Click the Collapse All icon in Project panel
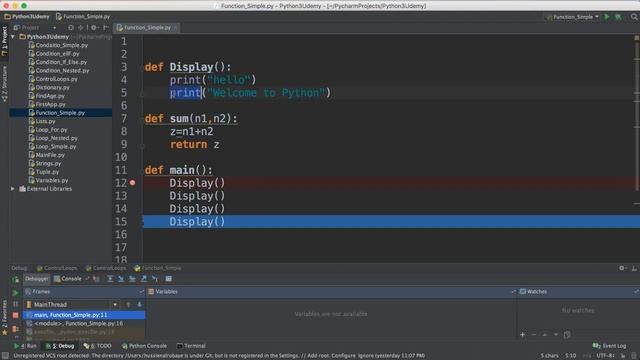640x360 pixels. click(81, 28)
